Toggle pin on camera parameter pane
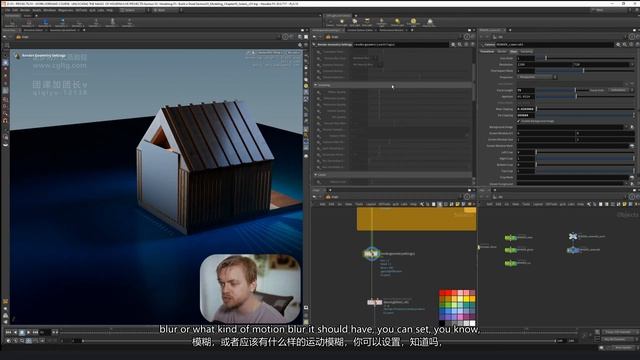 coord(632,37)
